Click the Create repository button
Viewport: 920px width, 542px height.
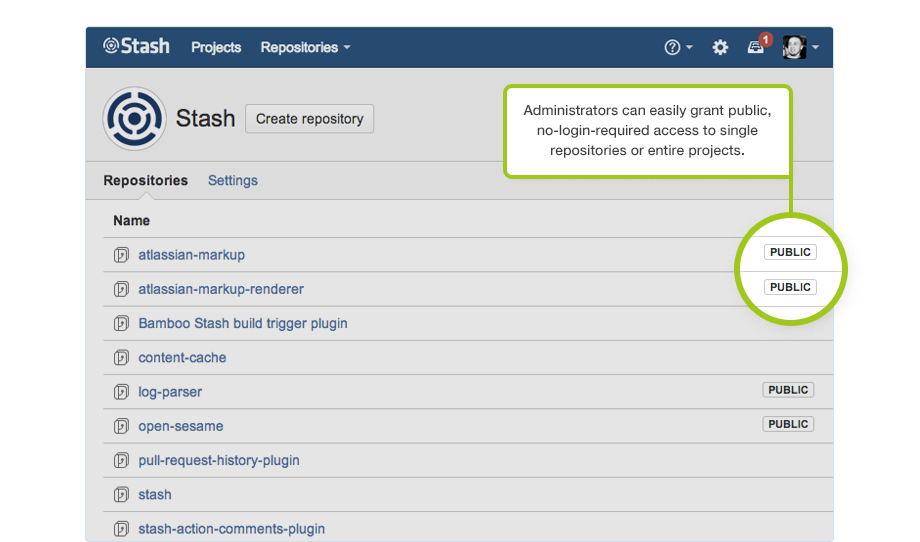(x=309, y=118)
